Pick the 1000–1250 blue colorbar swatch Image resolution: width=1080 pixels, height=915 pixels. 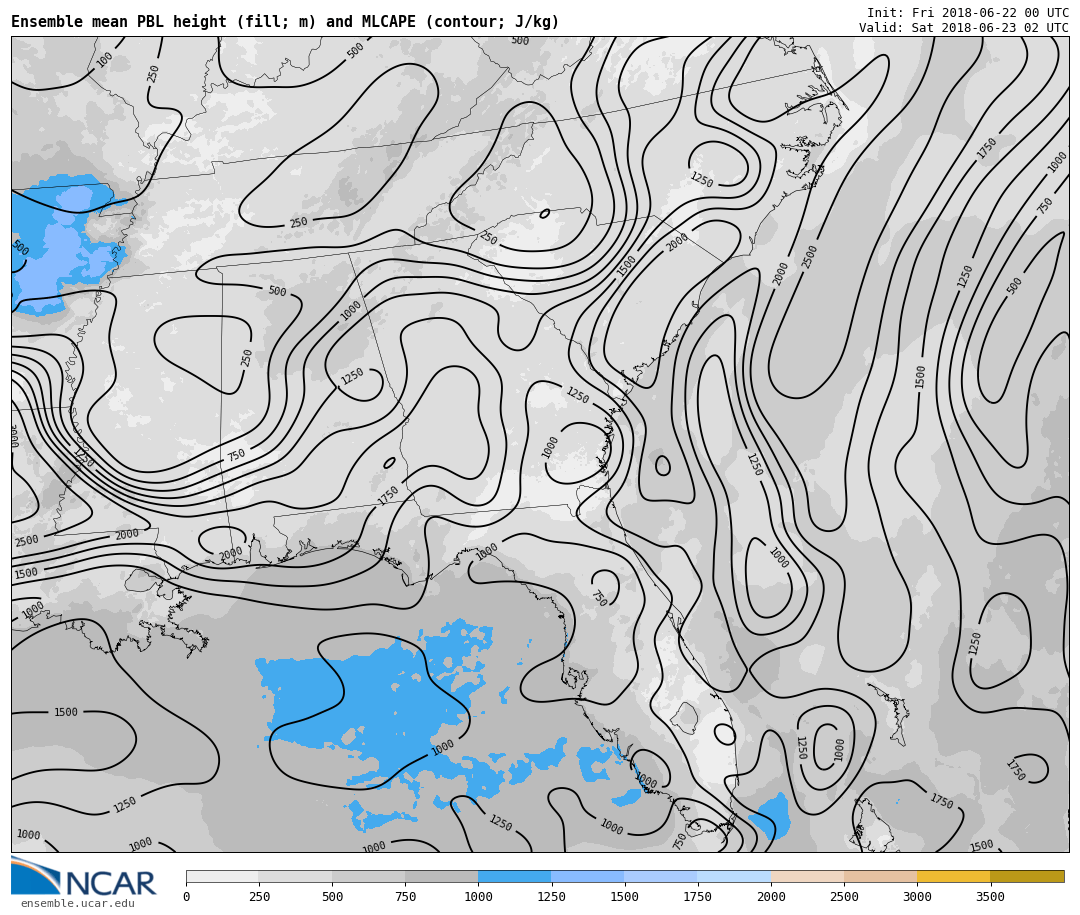pos(515,876)
